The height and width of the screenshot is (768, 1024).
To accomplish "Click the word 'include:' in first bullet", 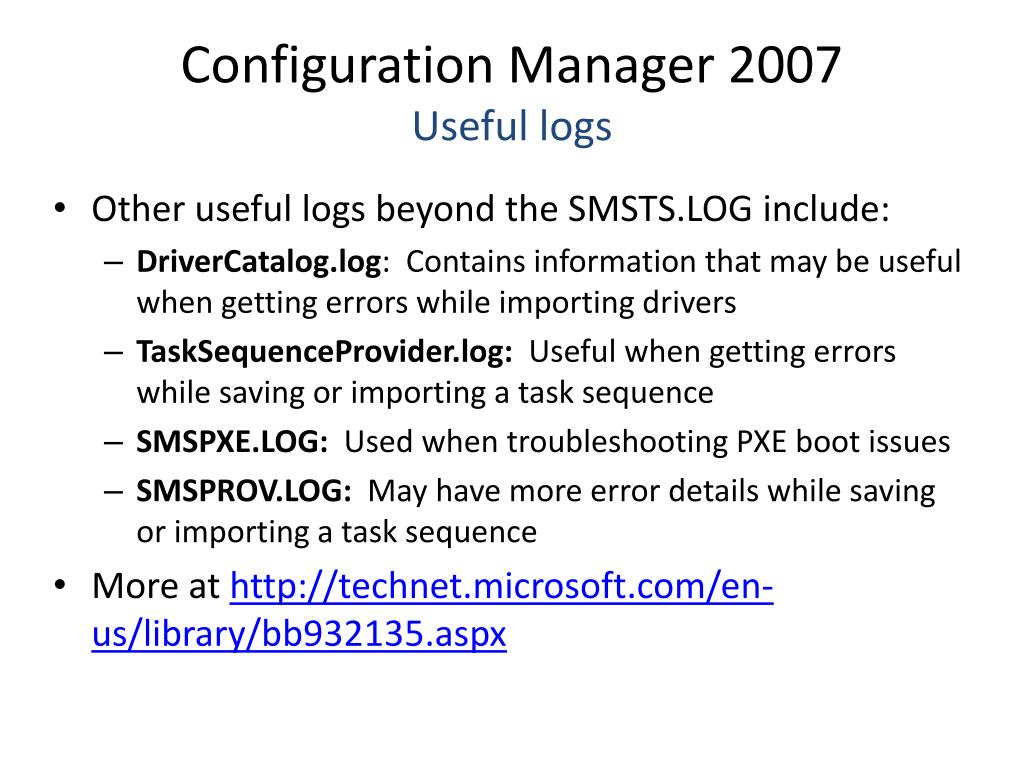I will 826,210.
